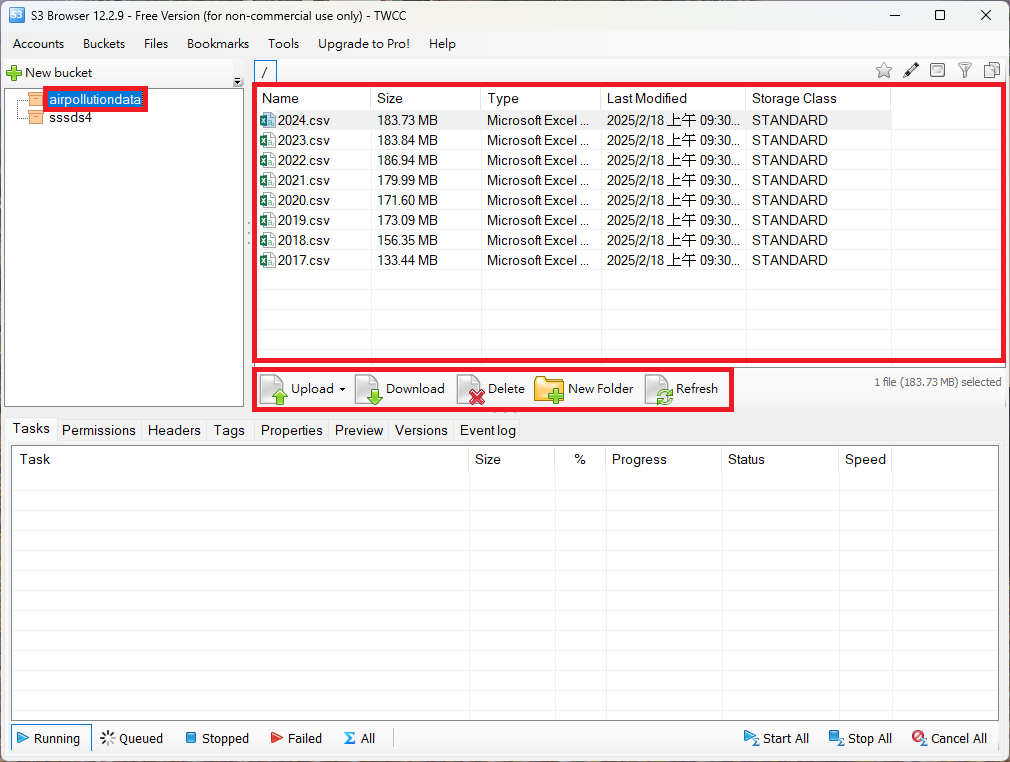This screenshot has height=762, width=1010.
Task: Click the 2024.csv file icon
Action: pyautogui.click(x=267, y=120)
